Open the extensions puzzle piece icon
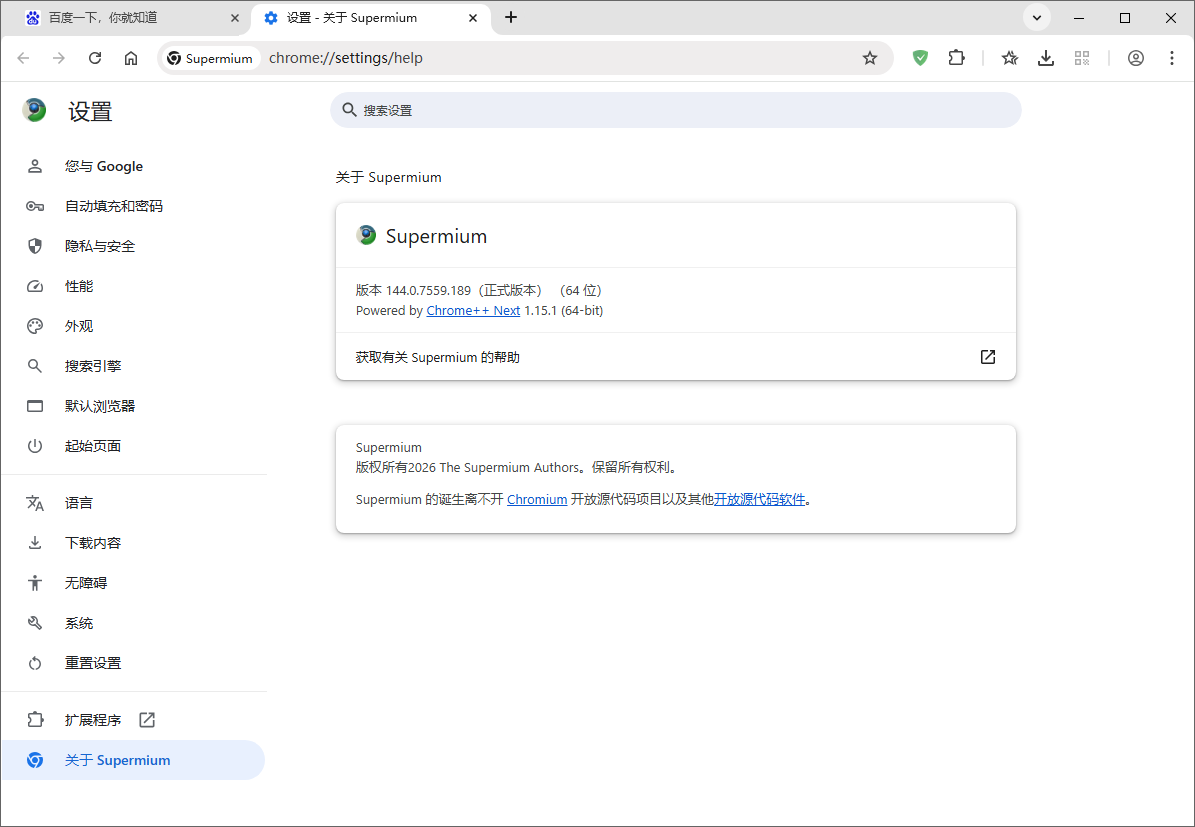The height and width of the screenshot is (827, 1195). coord(957,58)
